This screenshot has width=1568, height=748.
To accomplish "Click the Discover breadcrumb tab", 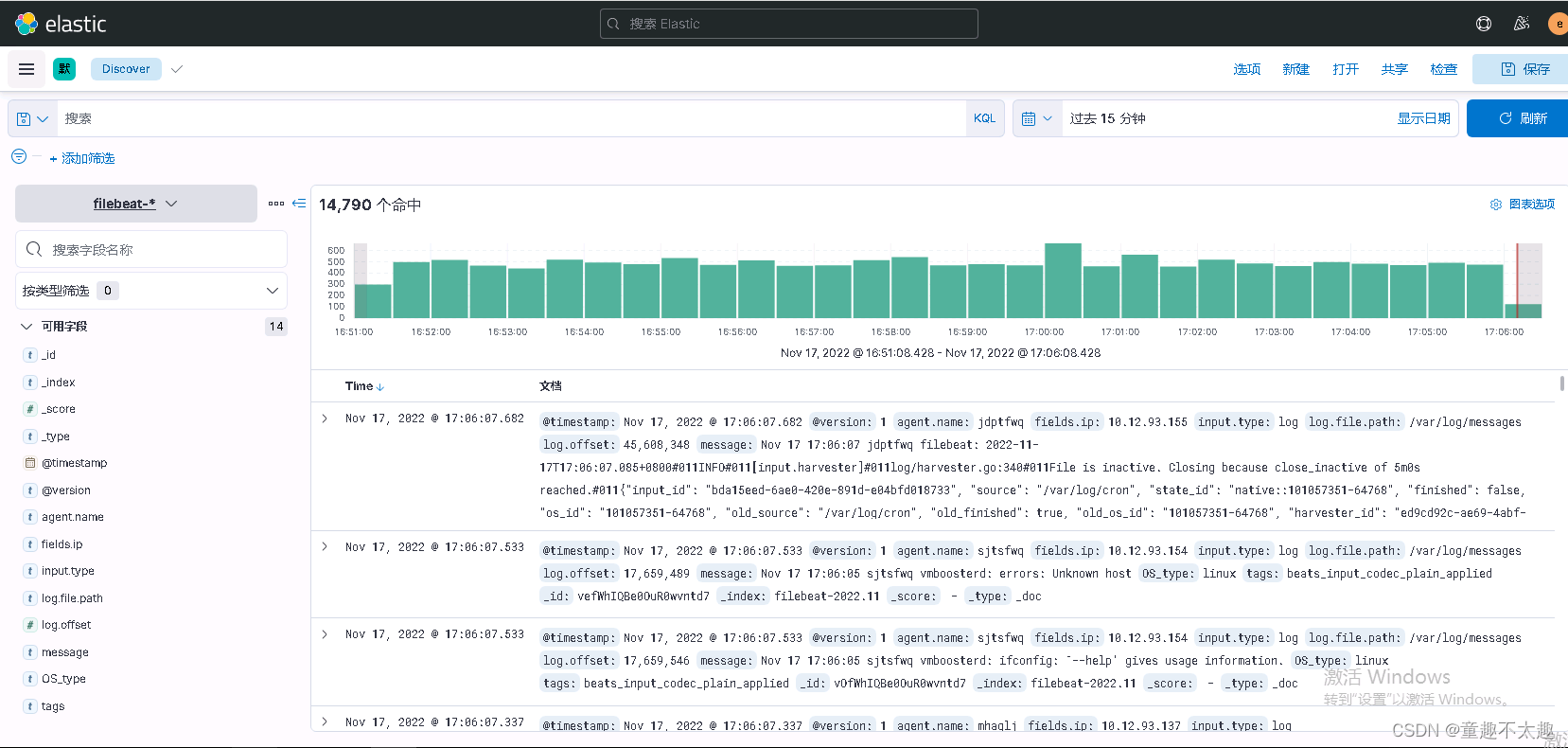I will (126, 69).
